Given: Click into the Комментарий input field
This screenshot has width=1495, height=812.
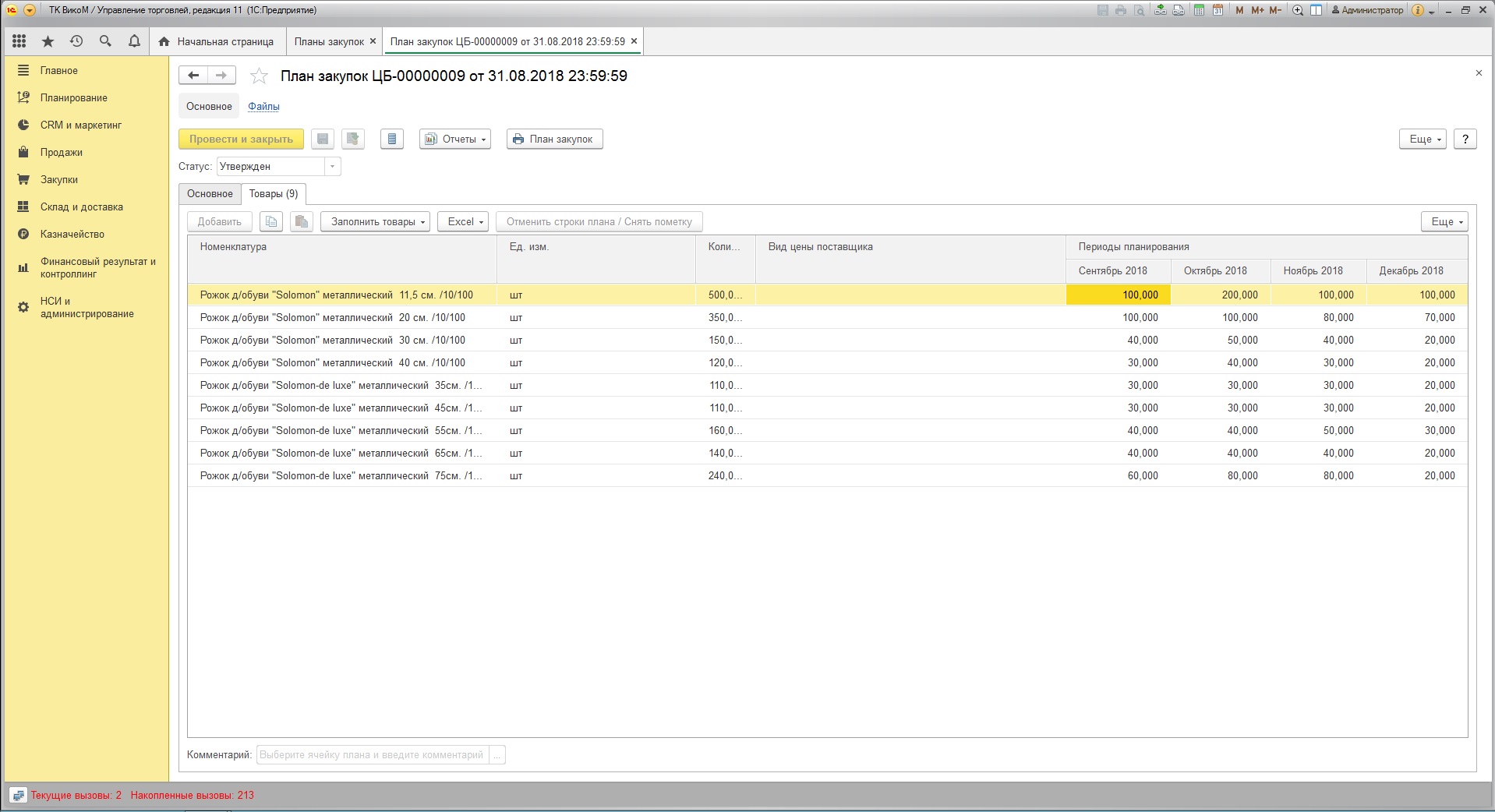Looking at the screenshot, I should (372, 754).
